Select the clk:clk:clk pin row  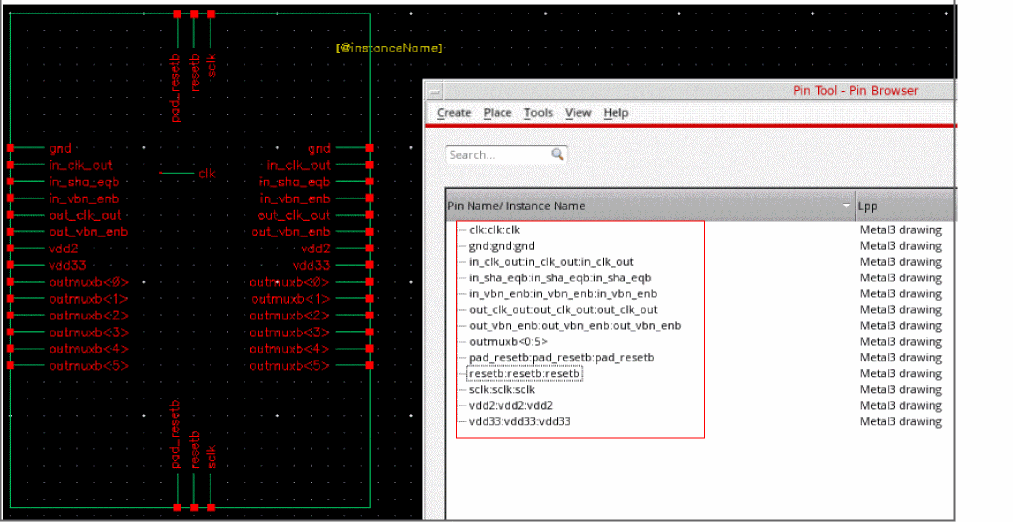494,230
